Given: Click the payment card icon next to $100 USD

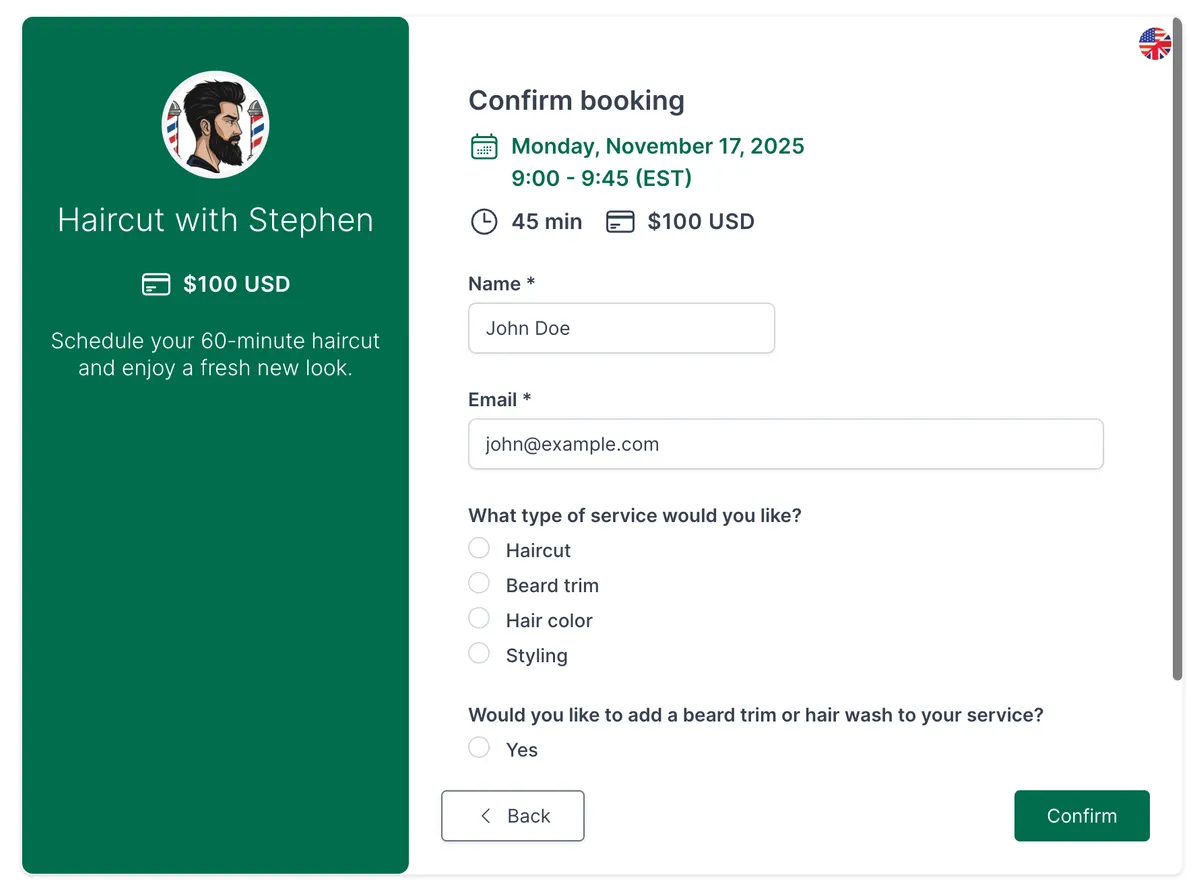Looking at the screenshot, I should click(620, 221).
